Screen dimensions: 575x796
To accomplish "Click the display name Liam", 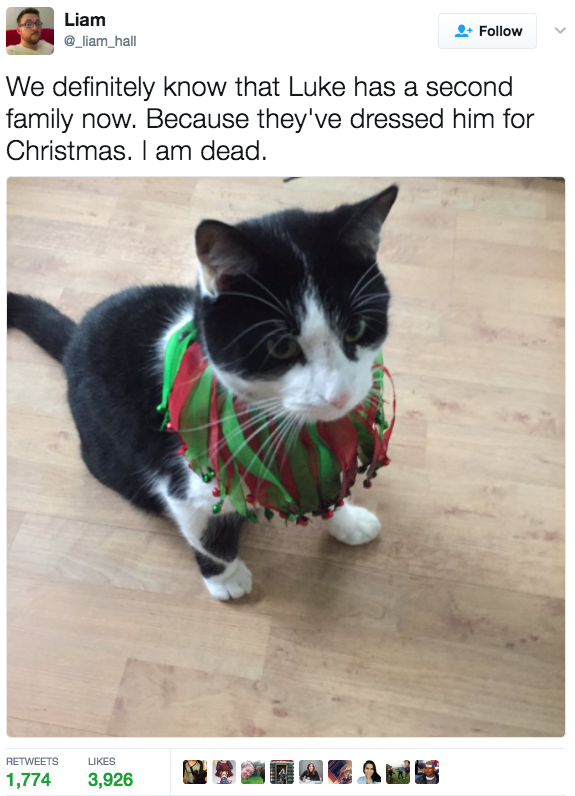I will (x=85, y=20).
